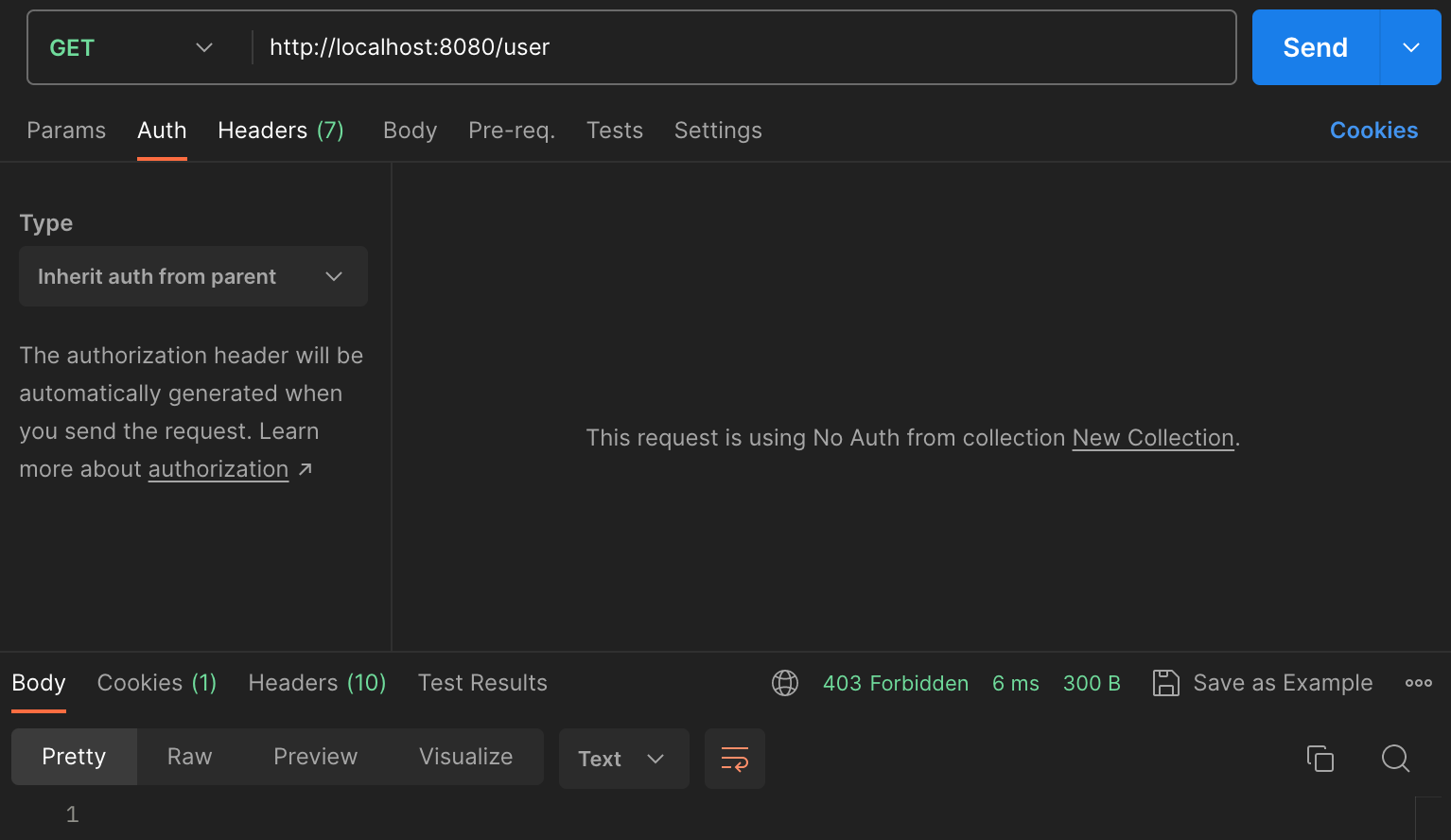
Task: Open the Text format dropdown
Action: [623, 759]
